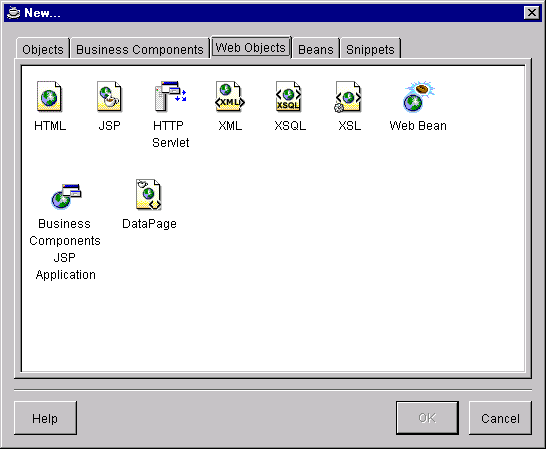This screenshot has width=546, height=449.
Task: Click the "HTML" label text
Action: [50, 126]
